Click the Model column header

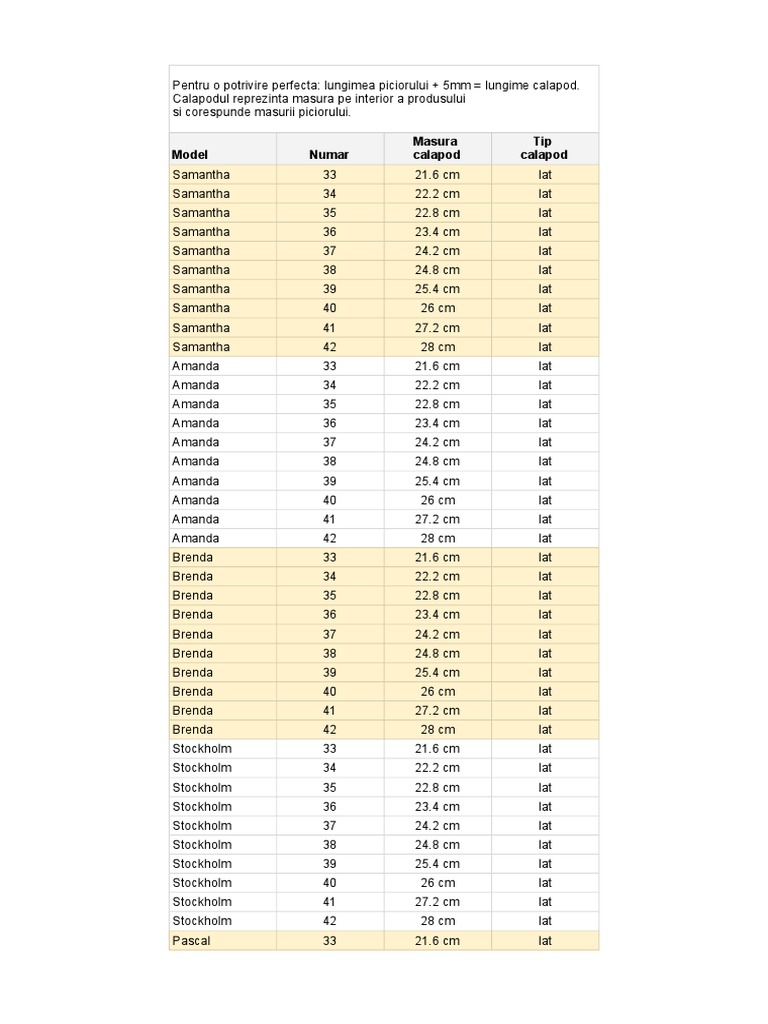(223, 149)
